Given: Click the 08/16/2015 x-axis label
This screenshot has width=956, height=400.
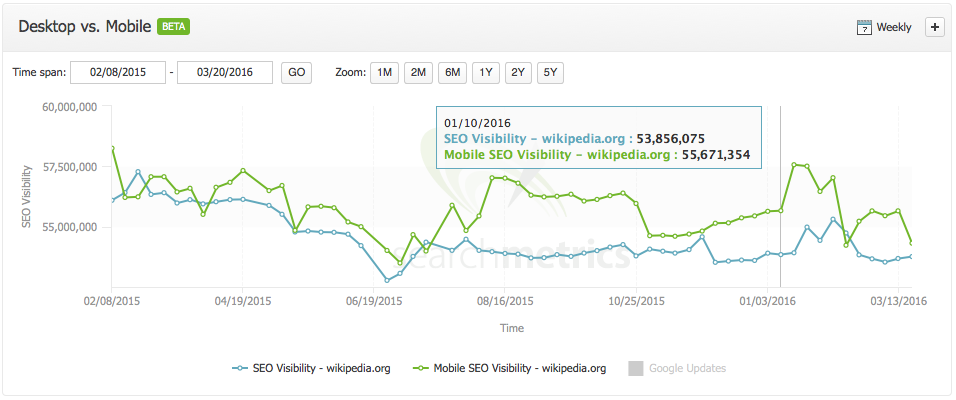Looking at the screenshot, I should [x=505, y=299].
